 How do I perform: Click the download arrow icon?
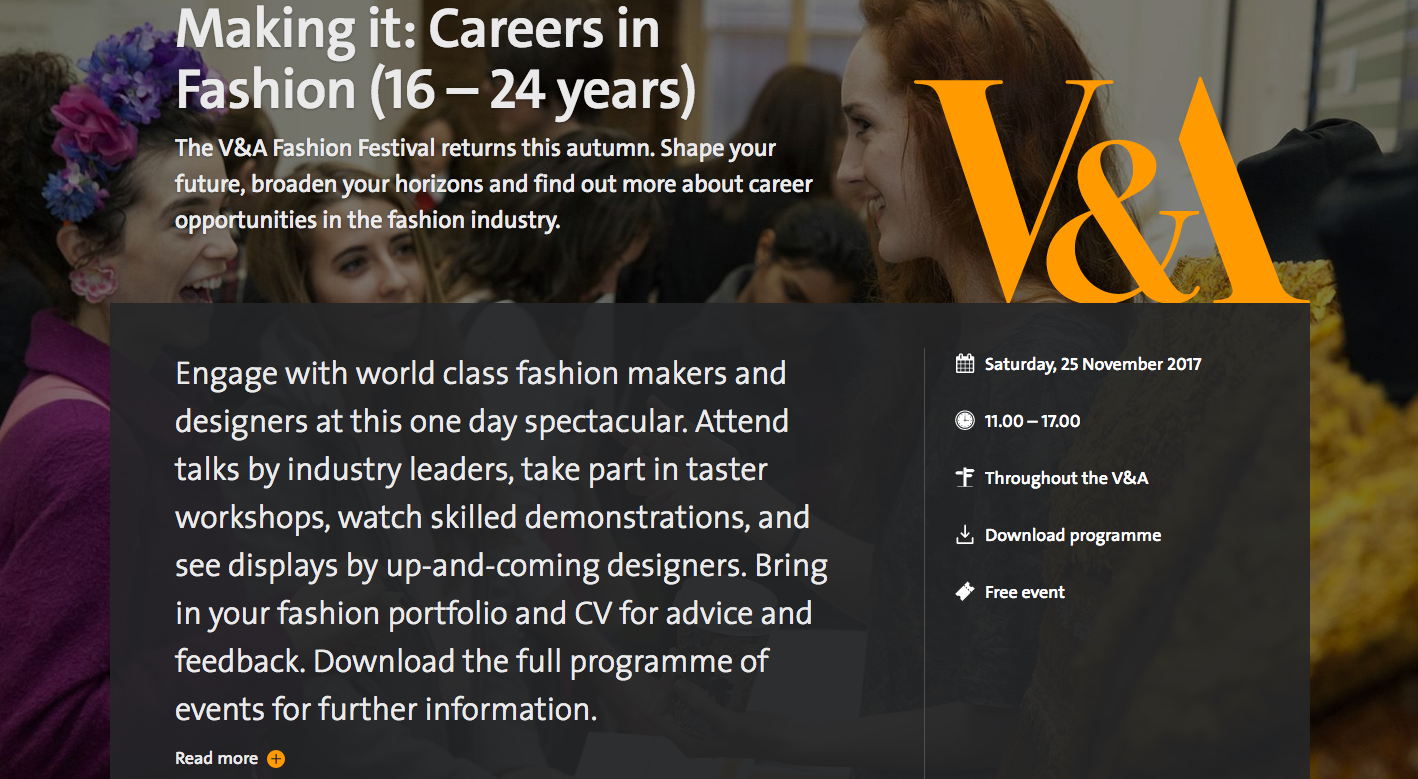(964, 535)
